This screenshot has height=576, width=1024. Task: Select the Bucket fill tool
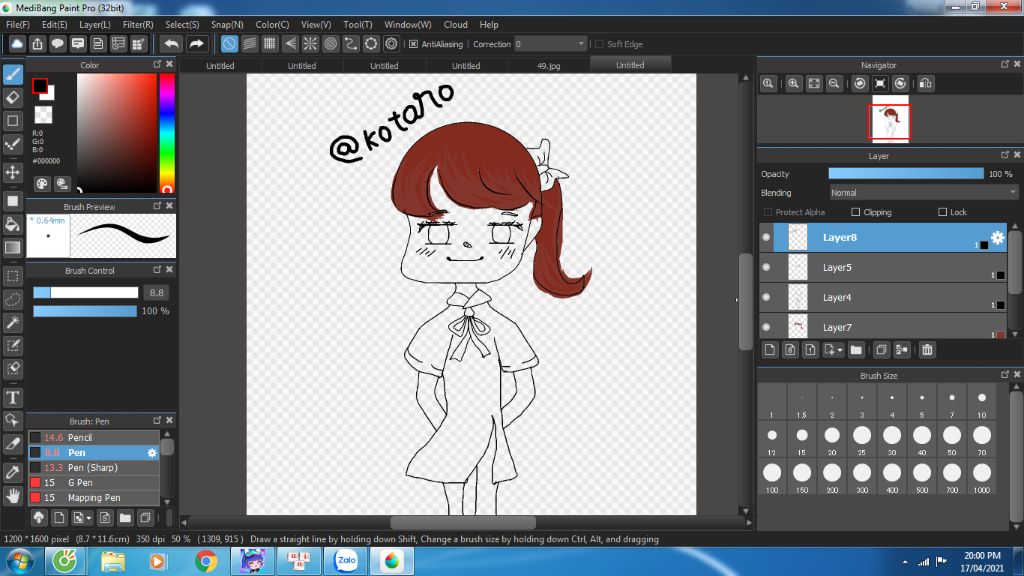[x=13, y=224]
